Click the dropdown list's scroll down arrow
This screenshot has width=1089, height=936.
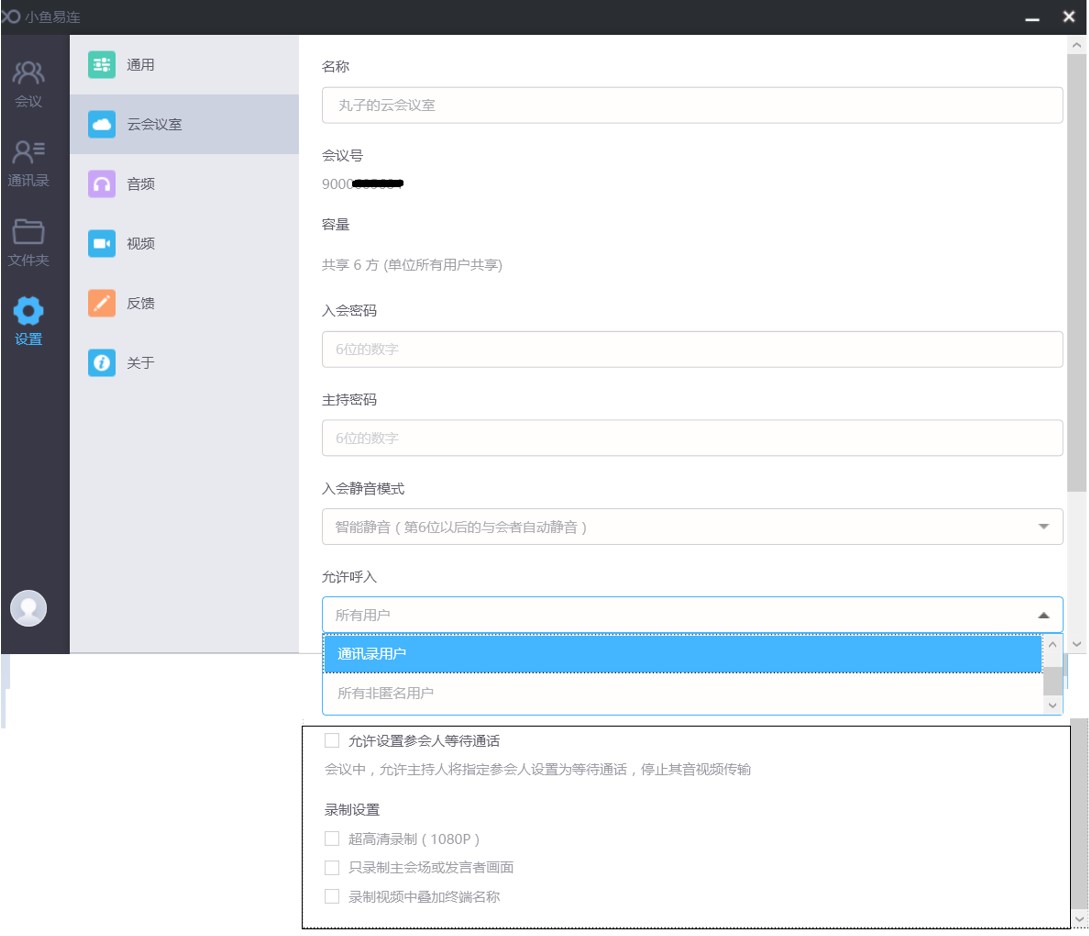point(1053,705)
